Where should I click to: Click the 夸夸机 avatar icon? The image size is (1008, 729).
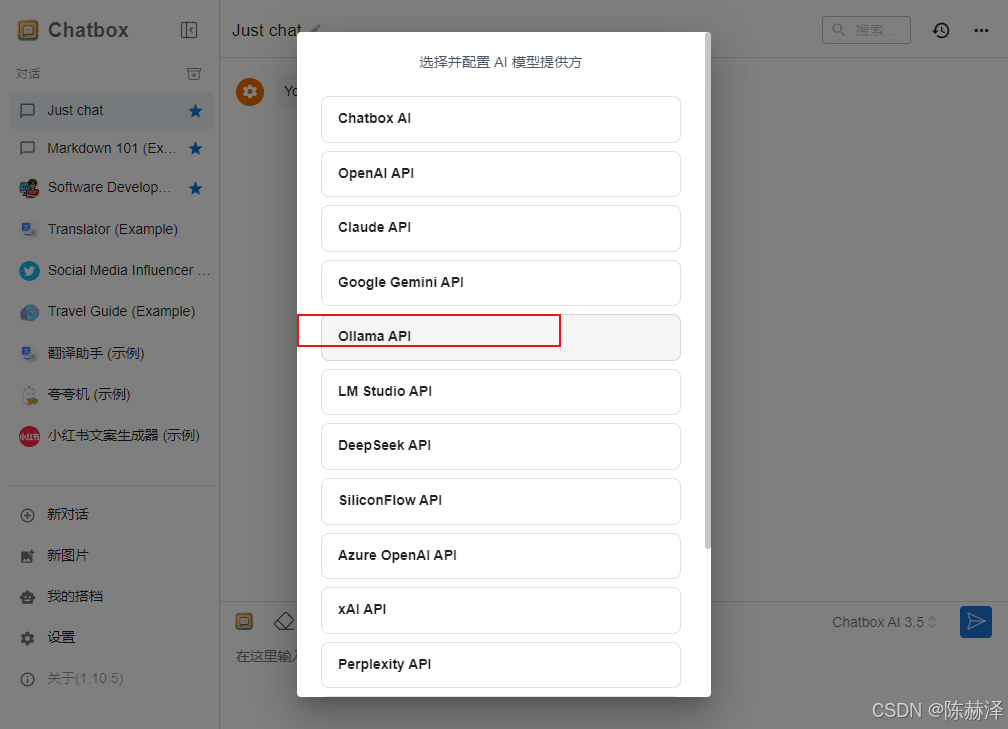point(29,395)
